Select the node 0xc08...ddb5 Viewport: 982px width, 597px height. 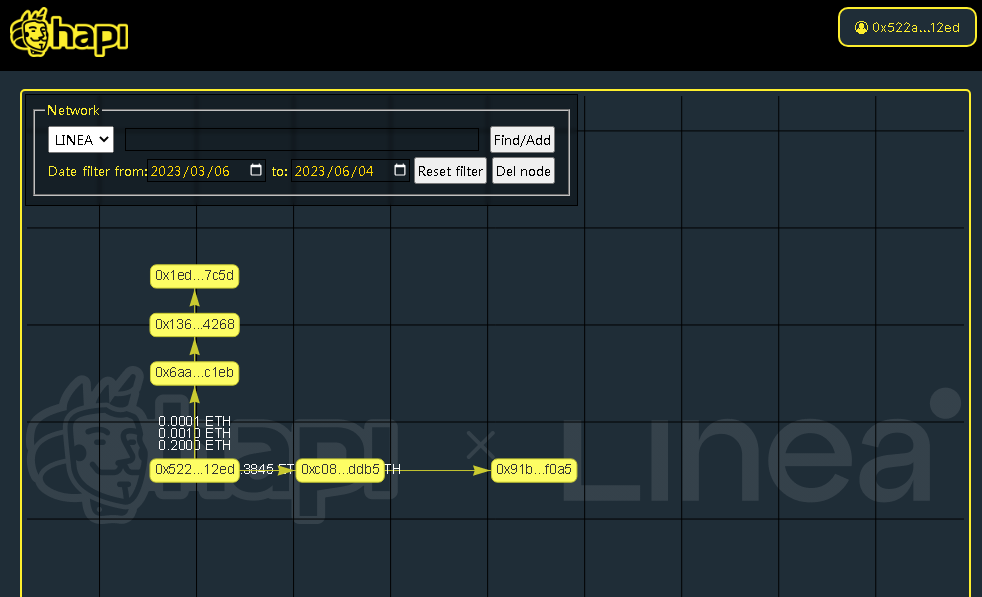tap(340, 470)
